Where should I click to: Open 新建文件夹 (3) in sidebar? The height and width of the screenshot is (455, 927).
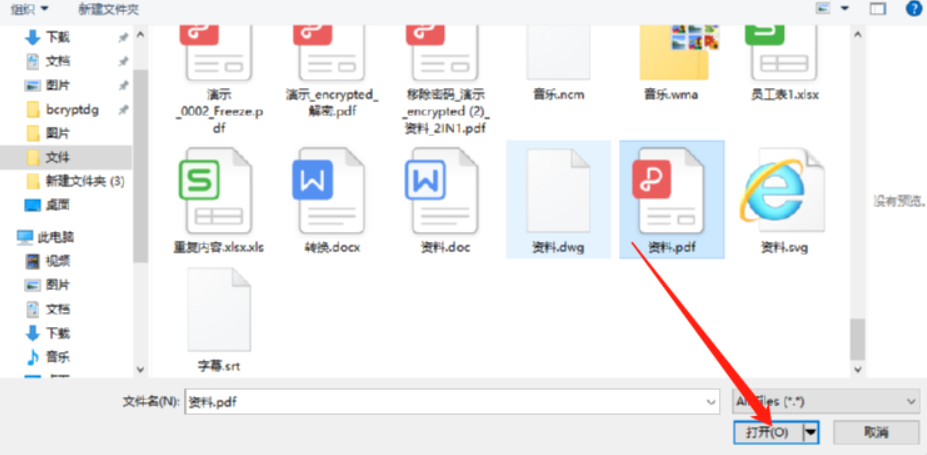[x=75, y=181]
